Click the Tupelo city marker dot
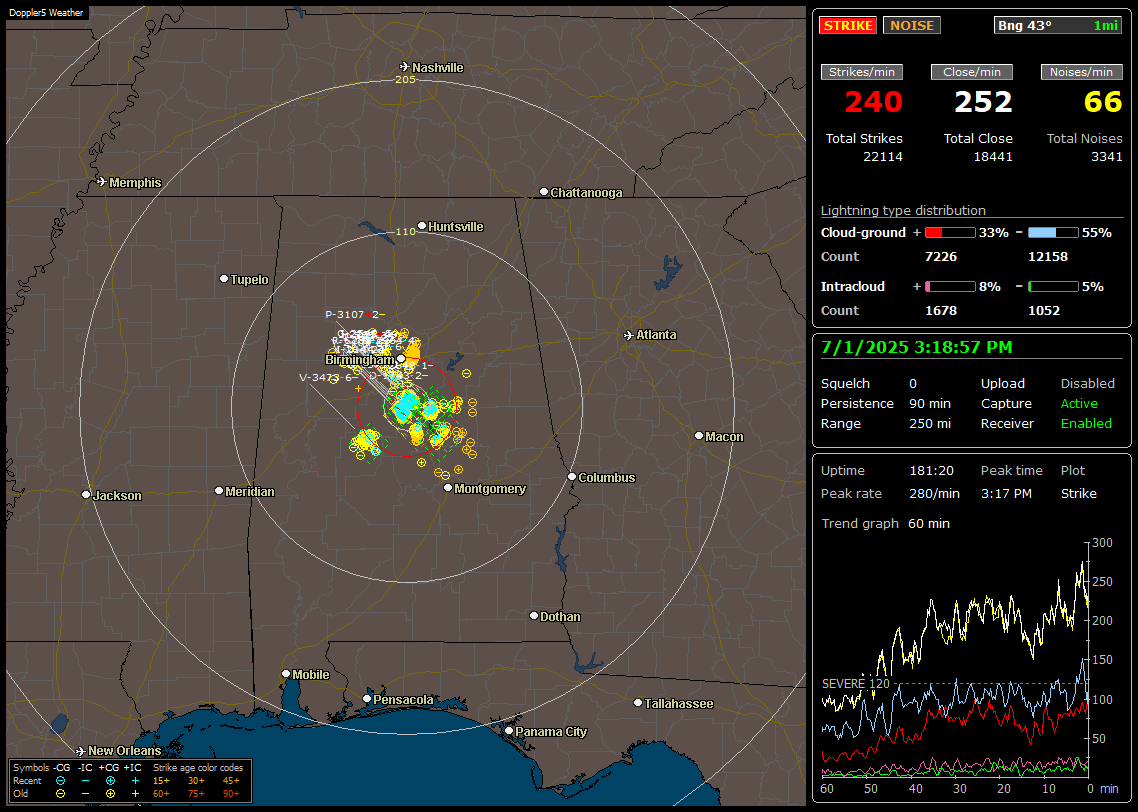The width and height of the screenshot is (1138, 812). pyautogui.click(x=224, y=279)
